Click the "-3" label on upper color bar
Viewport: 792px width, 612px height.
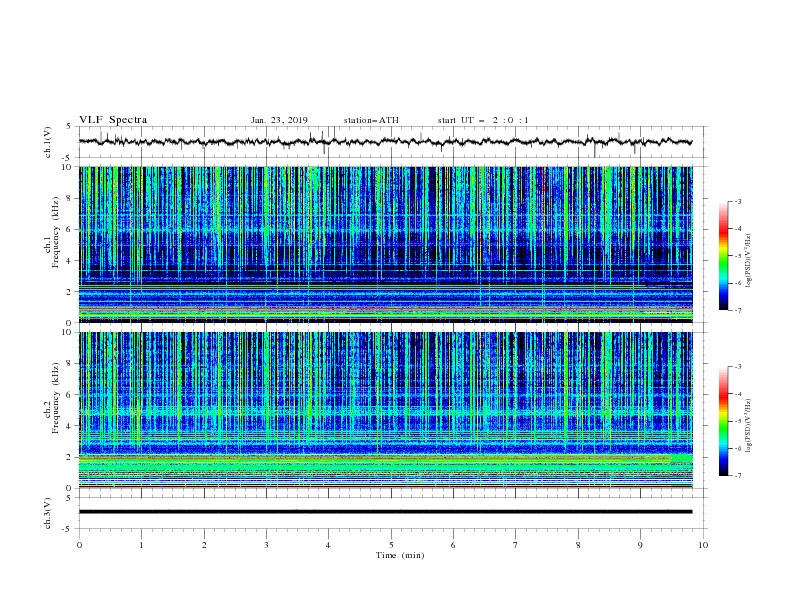click(737, 201)
